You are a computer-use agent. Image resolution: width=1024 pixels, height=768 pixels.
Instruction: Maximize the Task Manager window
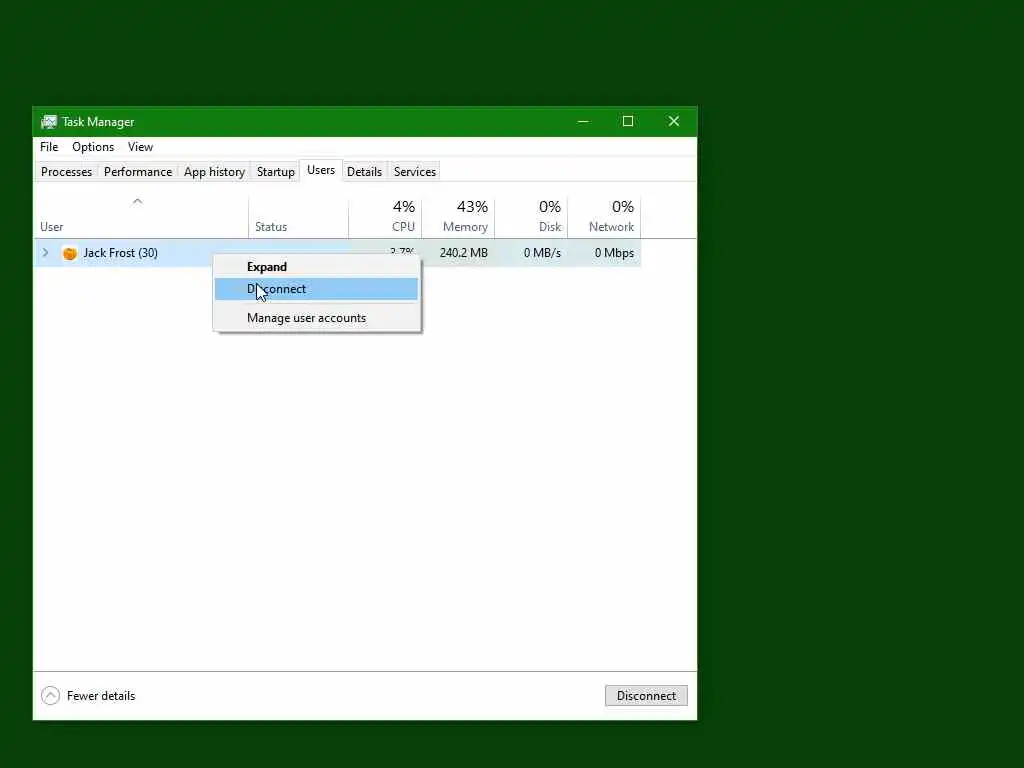pyautogui.click(x=628, y=121)
